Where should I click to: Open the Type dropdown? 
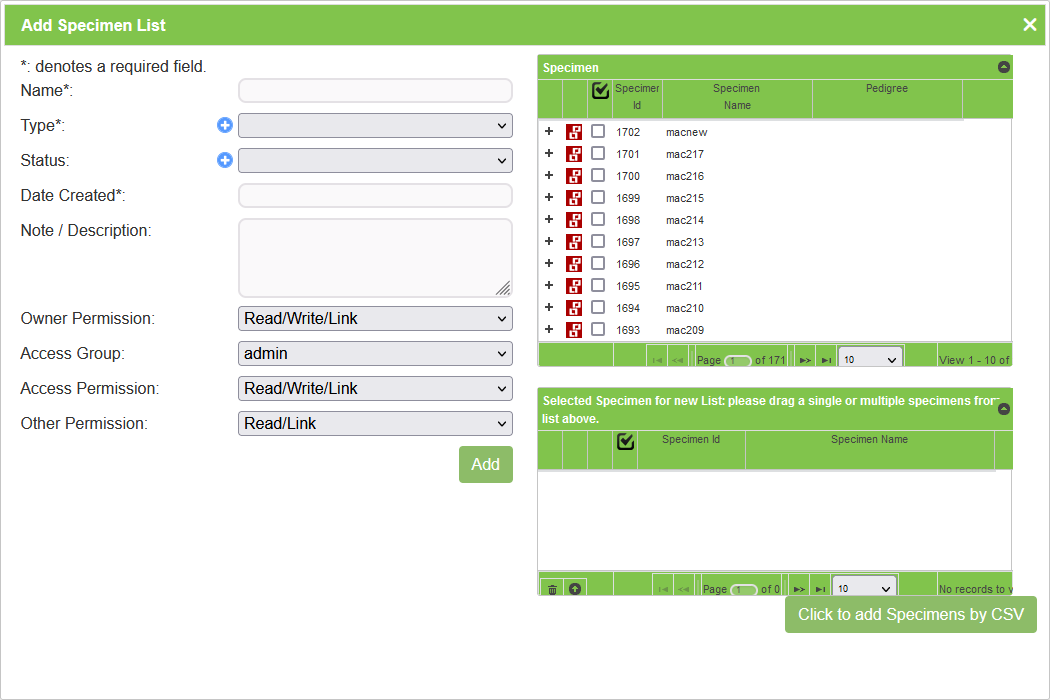coord(375,125)
